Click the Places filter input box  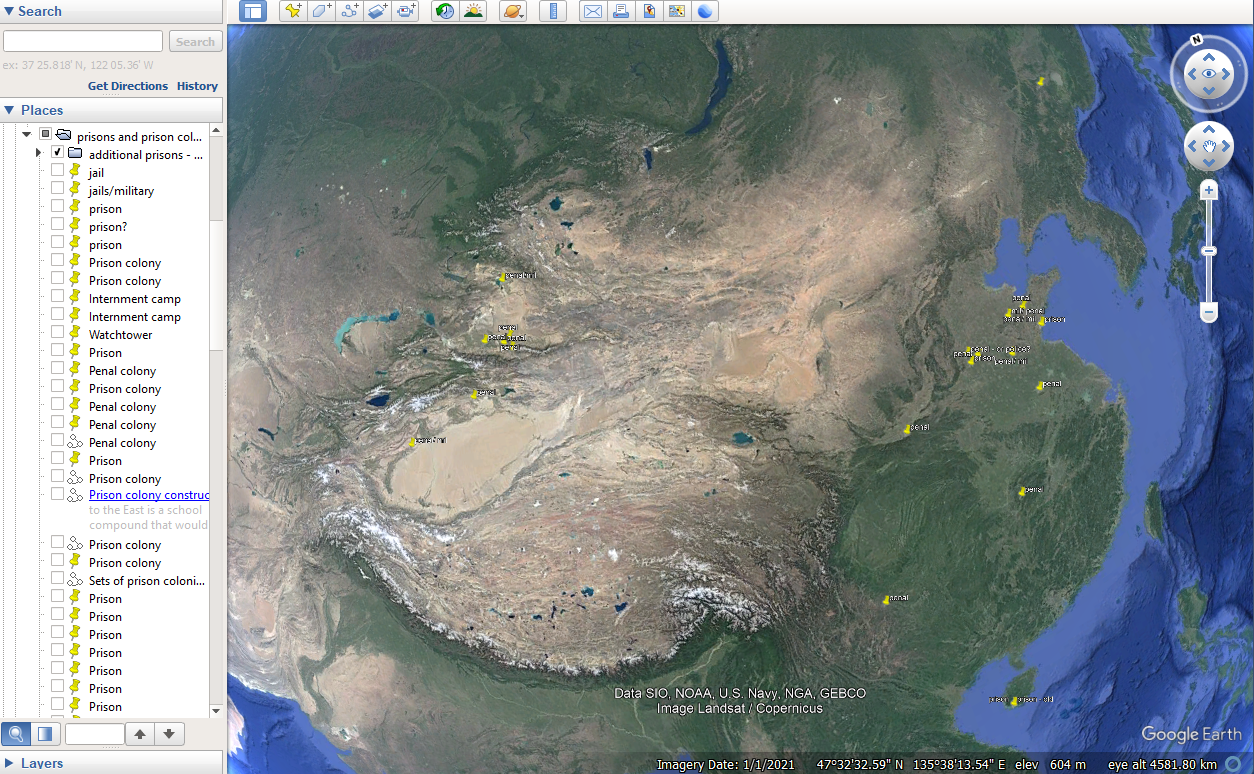tap(95, 734)
